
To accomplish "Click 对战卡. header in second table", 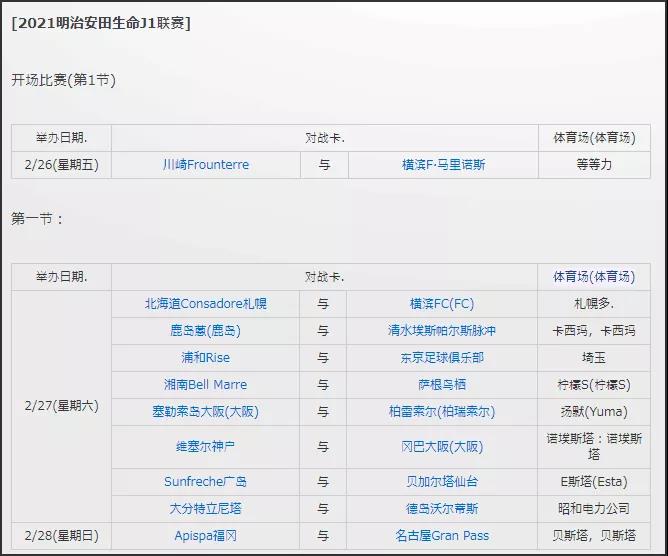I will tap(324, 277).
